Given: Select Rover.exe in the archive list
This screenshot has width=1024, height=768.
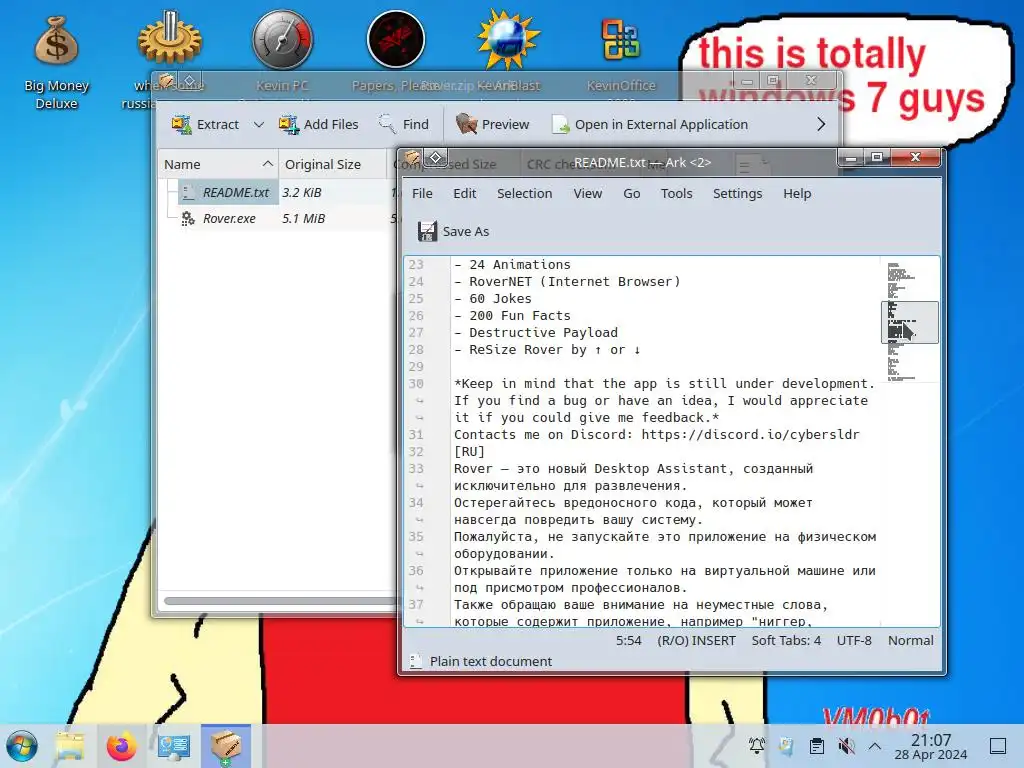Looking at the screenshot, I should (x=229, y=219).
